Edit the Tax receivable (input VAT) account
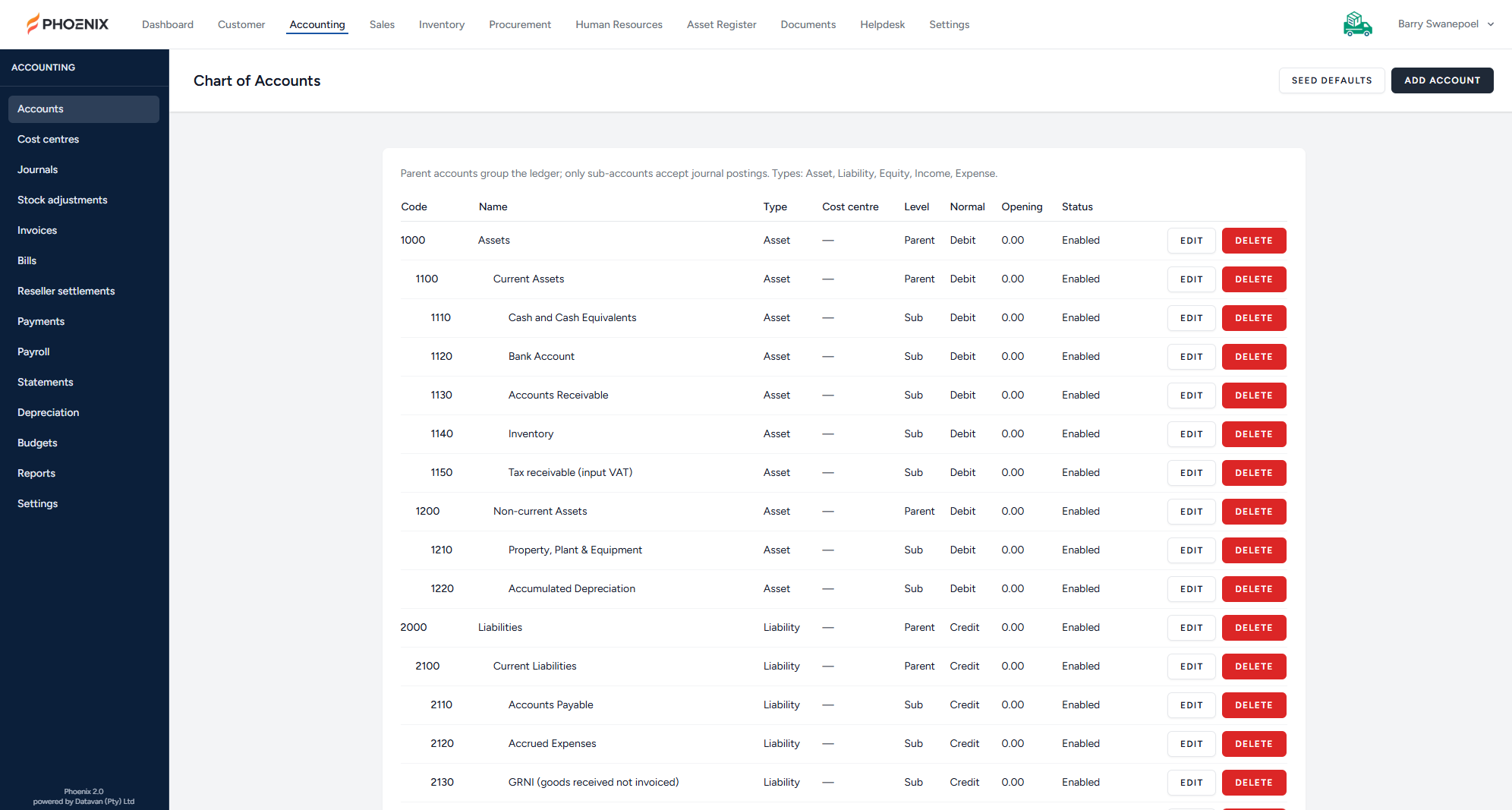 (1191, 473)
